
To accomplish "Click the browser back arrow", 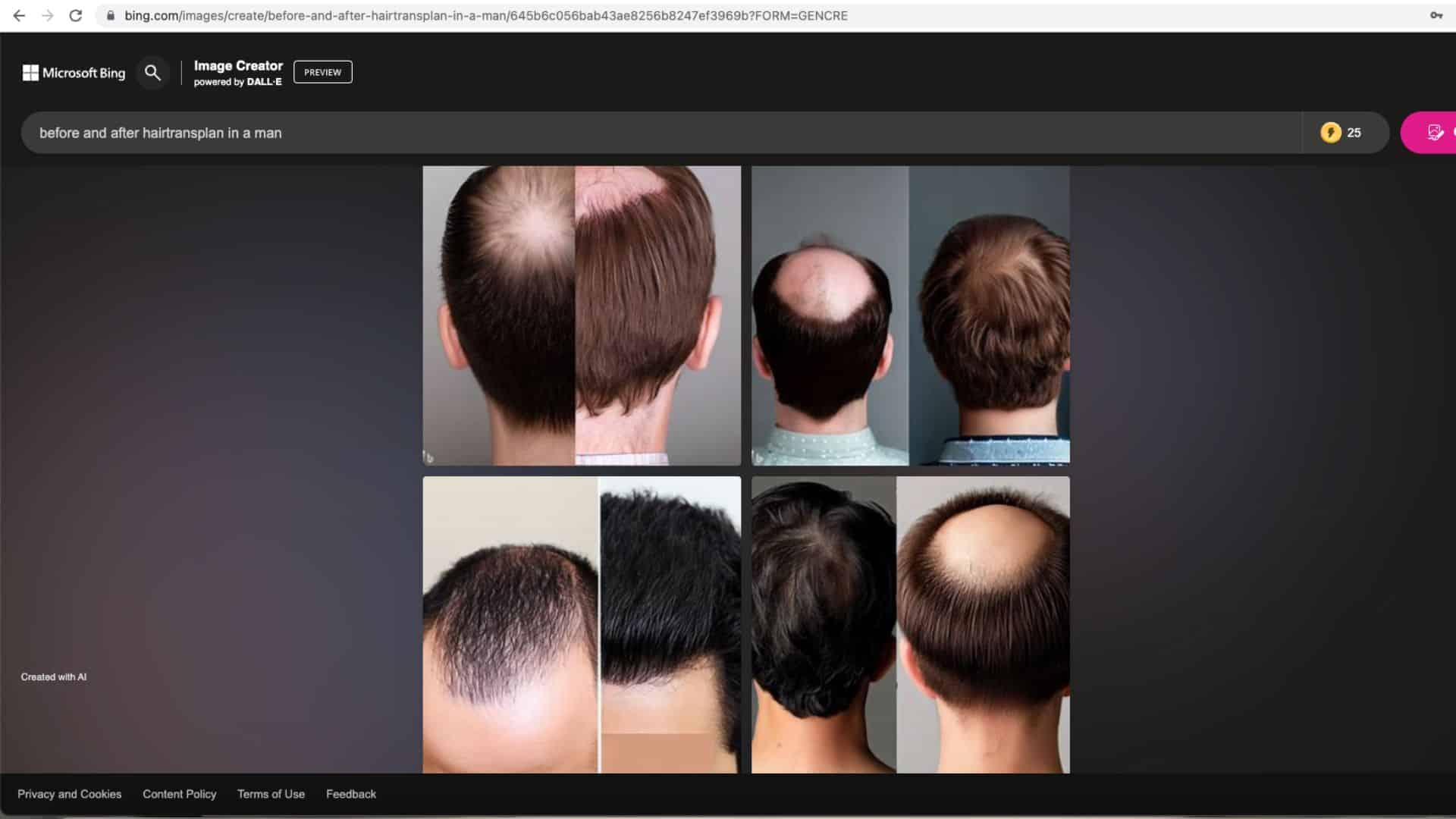I will (19, 15).
